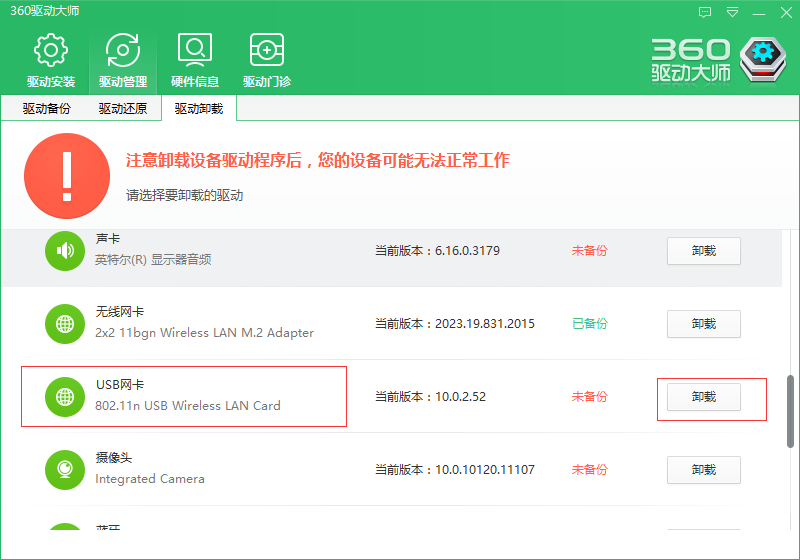Click the feedback chat bubble icon
The image size is (800, 560).
(705, 12)
